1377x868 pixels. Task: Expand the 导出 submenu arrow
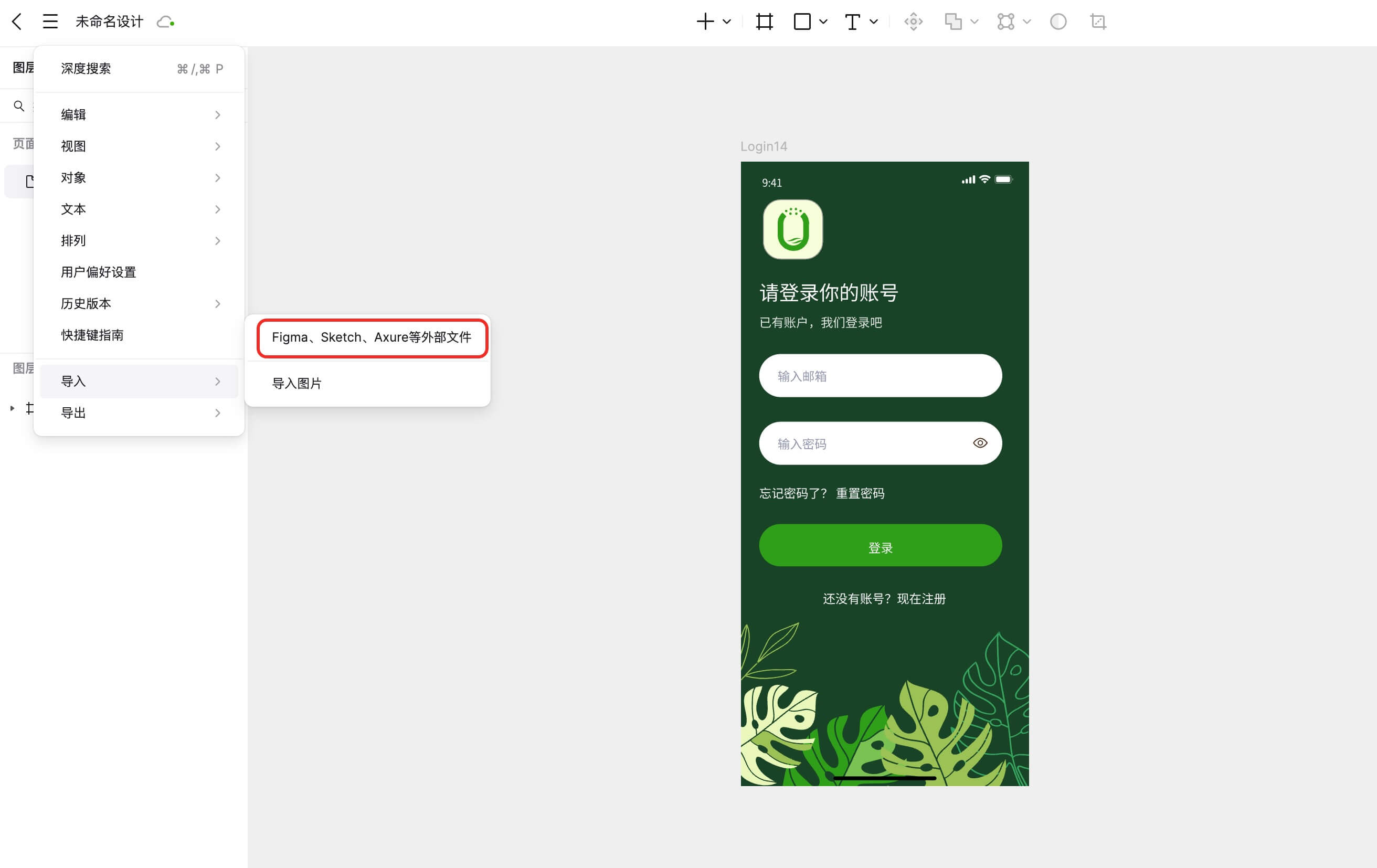[217, 413]
